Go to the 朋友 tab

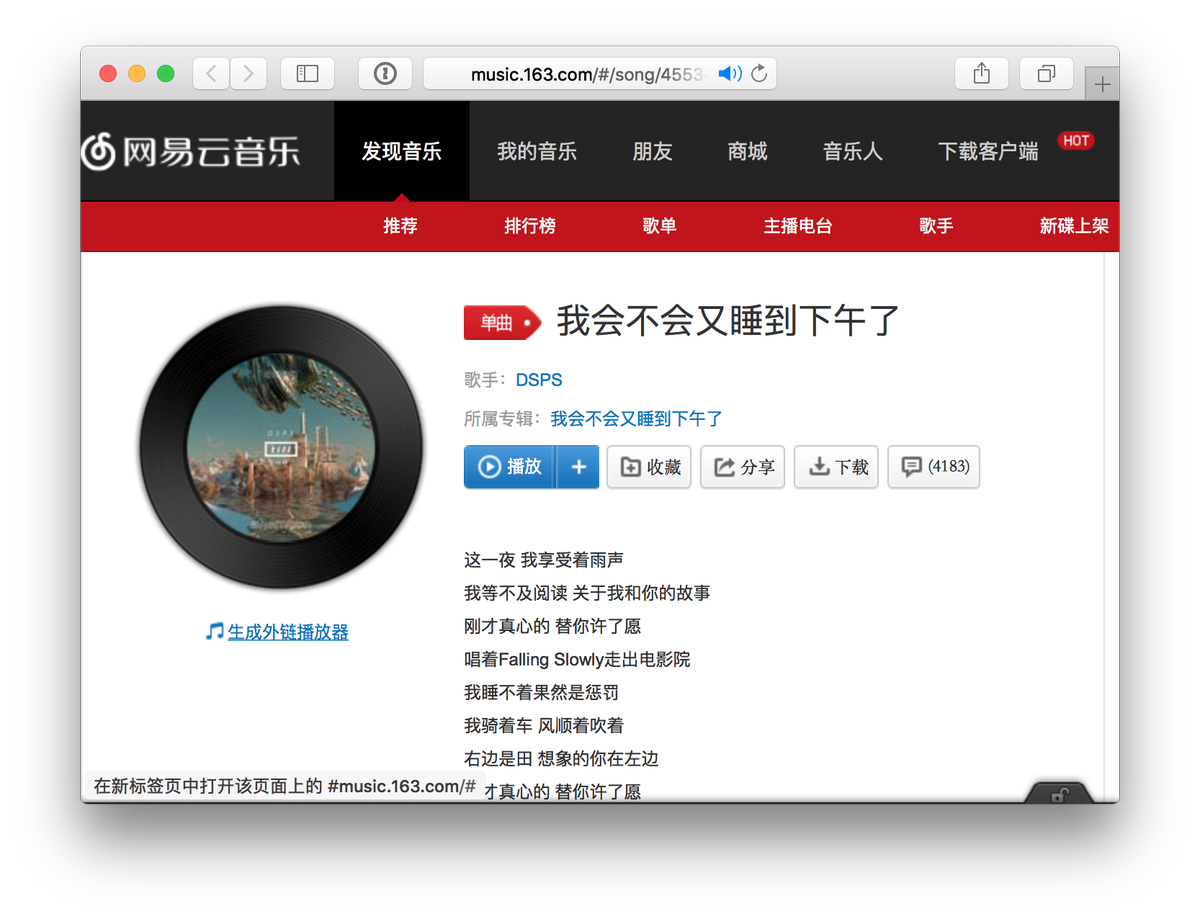tap(652, 151)
